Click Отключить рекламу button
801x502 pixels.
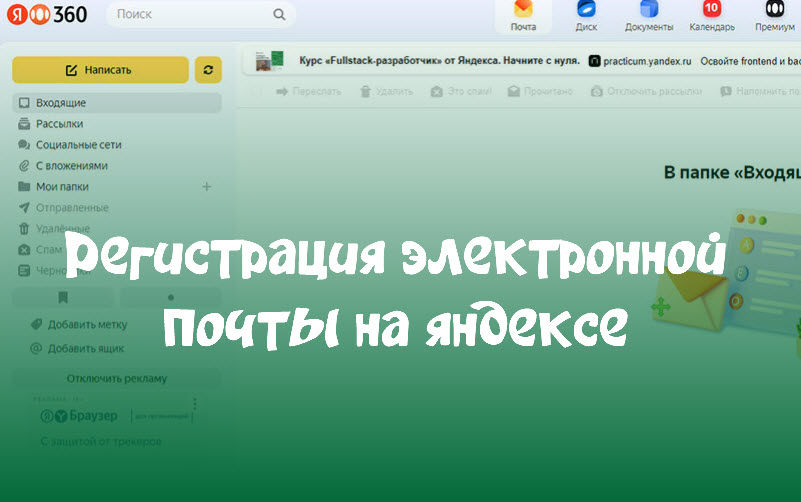tap(116, 378)
